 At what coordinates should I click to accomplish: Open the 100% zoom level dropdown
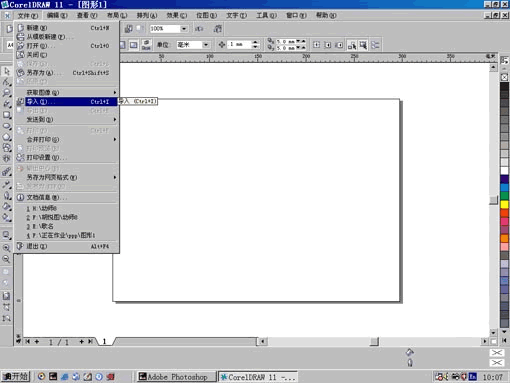click(x=184, y=29)
